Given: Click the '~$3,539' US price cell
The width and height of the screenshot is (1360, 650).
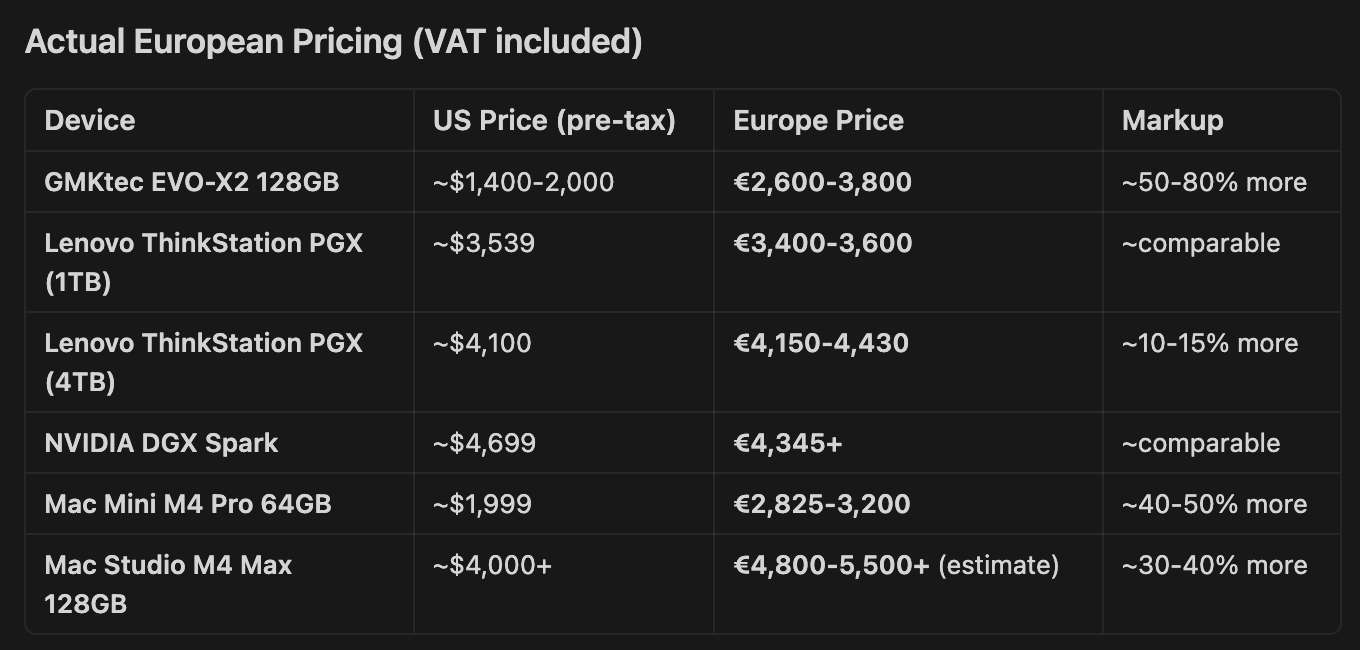Looking at the screenshot, I should click(484, 243).
